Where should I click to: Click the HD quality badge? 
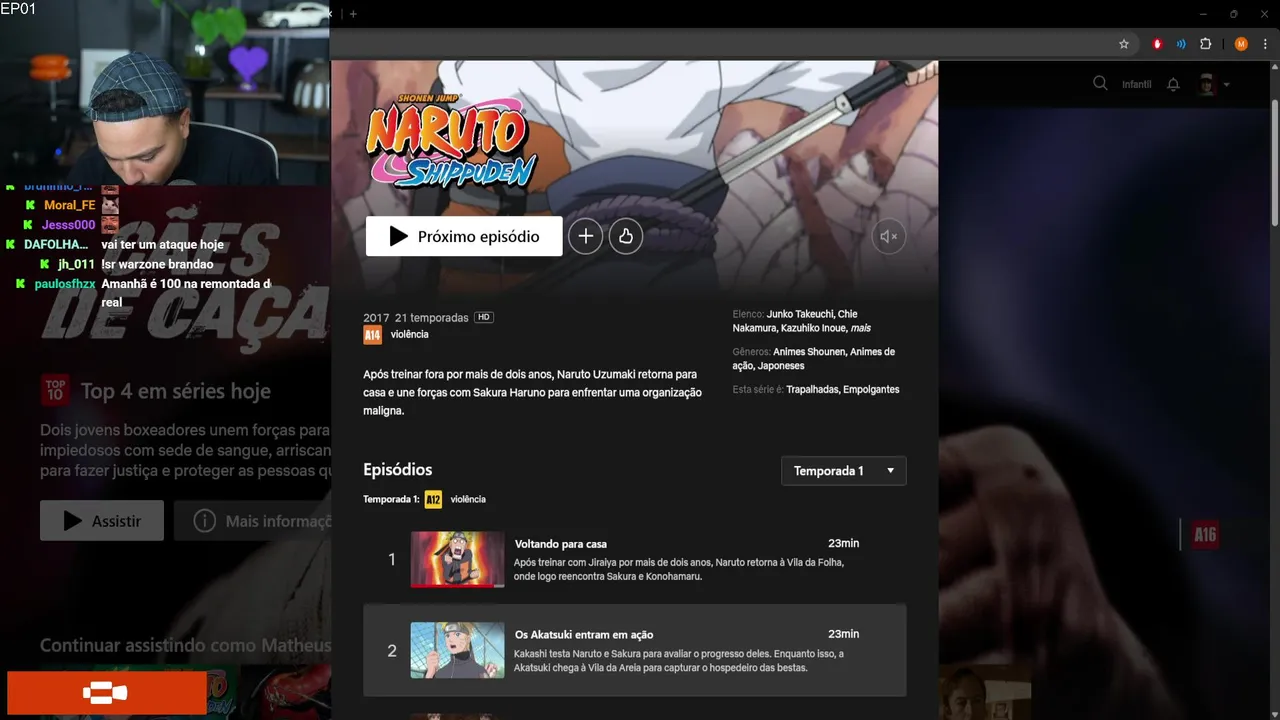pos(484,317)
